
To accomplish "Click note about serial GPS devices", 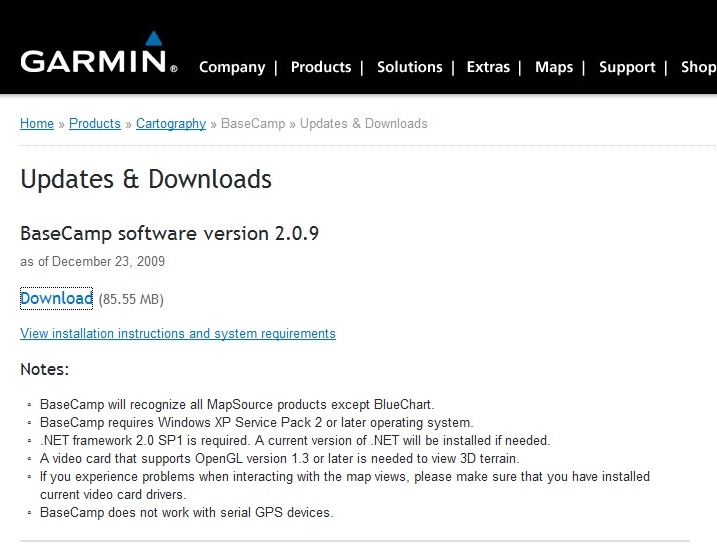I will tap(187, 513).
